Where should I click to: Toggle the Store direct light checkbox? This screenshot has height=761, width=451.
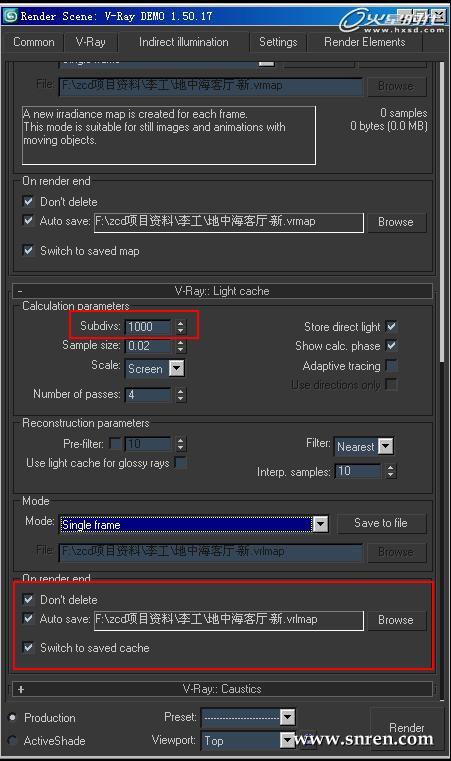tap(391, 326)
